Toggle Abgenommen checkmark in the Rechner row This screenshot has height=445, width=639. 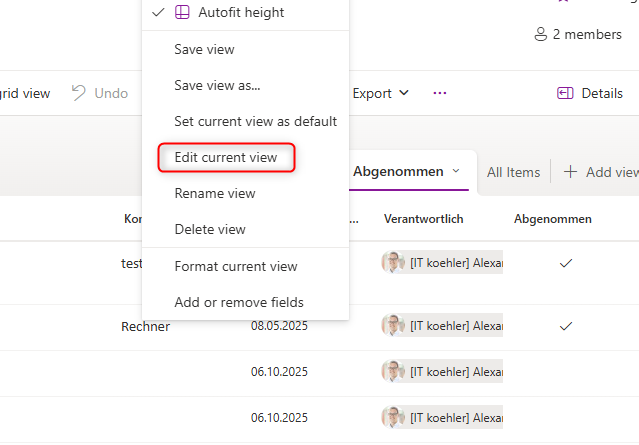[x=566, y=326]
